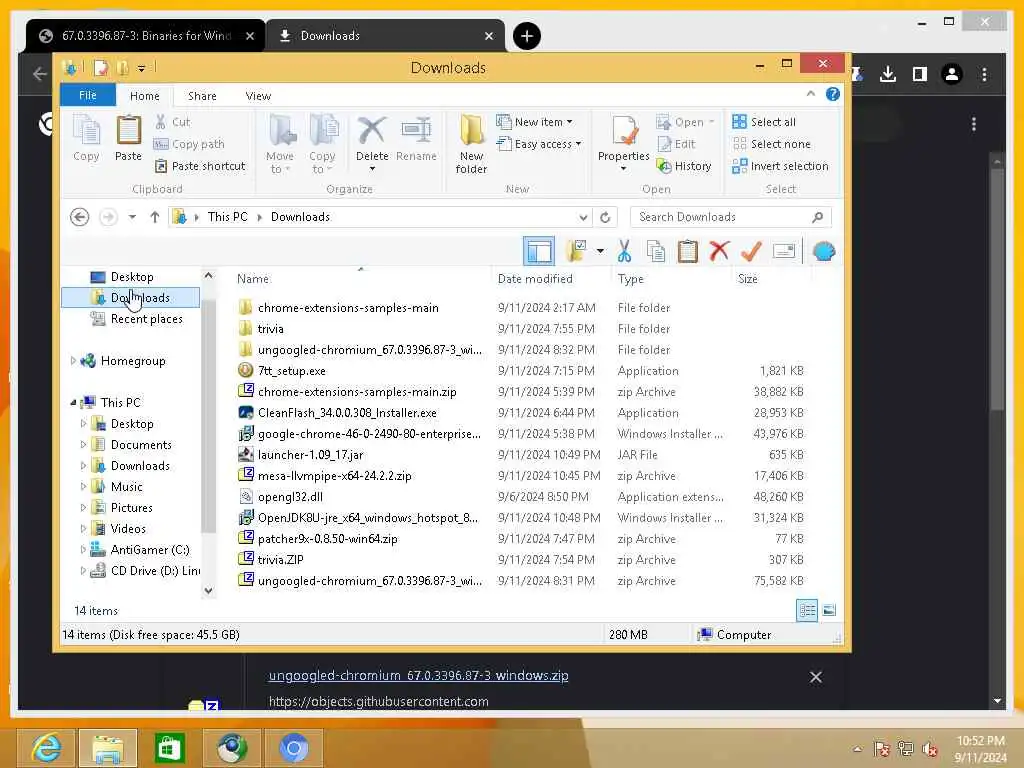The image size is (1024, 768).
Task: Click Invert selection
Action: pyautogui.click(x=780, y=167)
